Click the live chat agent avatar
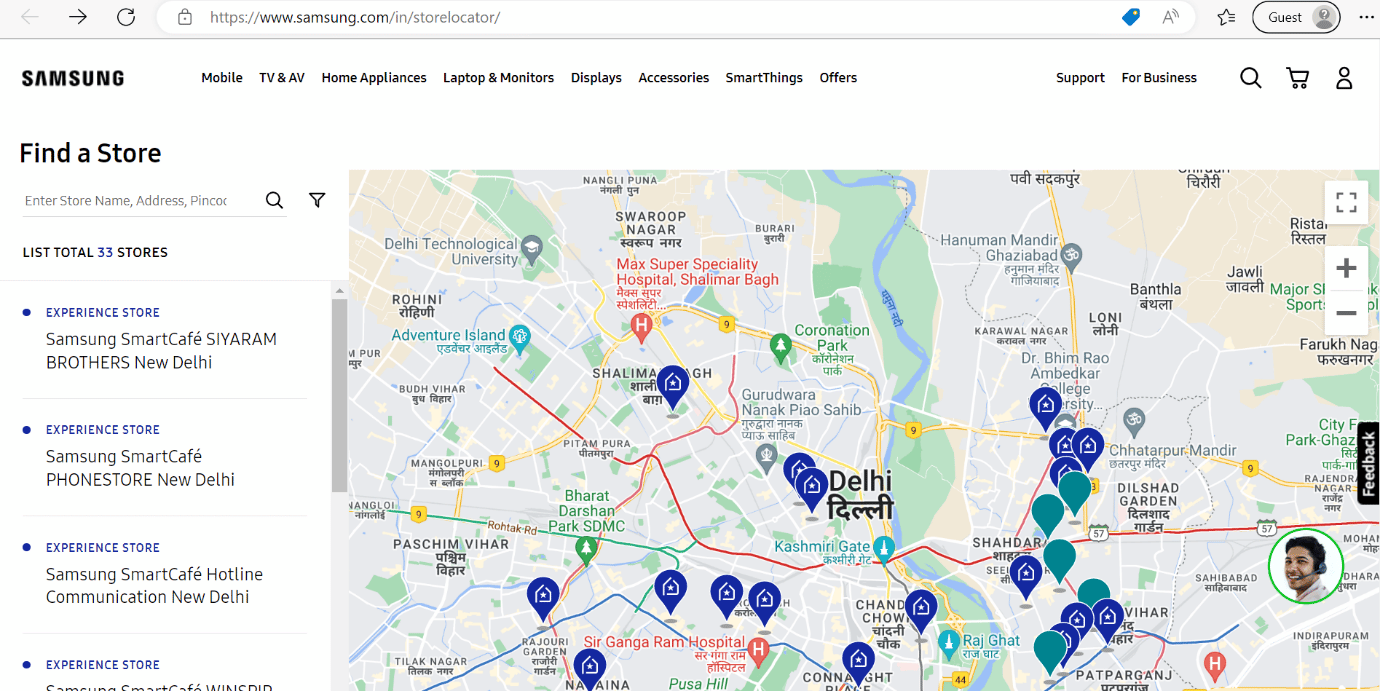 coord(1305,566)
